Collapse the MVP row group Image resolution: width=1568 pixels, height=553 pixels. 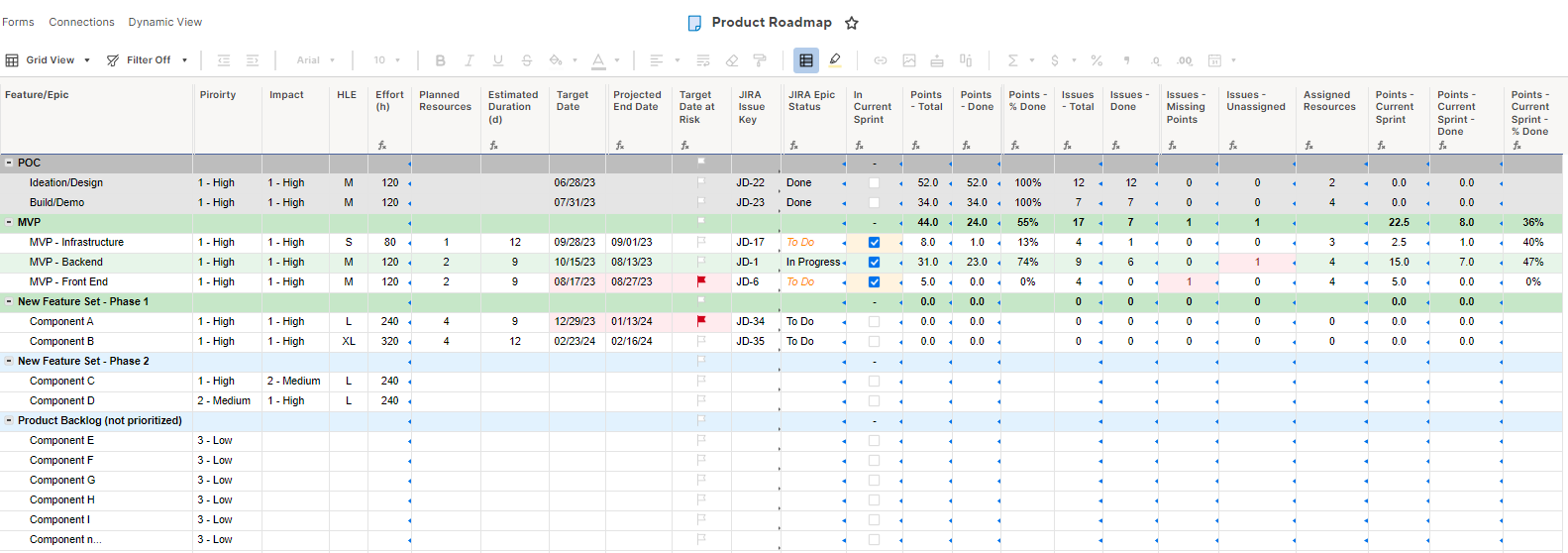9,223
